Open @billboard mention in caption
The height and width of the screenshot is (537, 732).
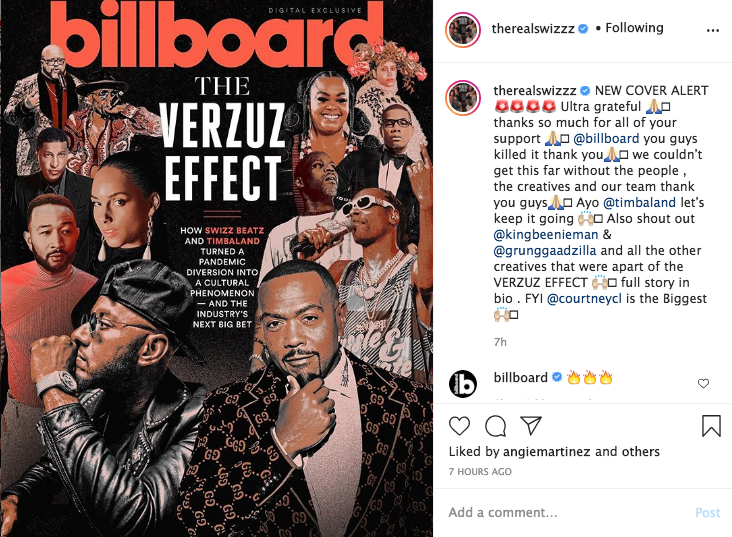606,139
